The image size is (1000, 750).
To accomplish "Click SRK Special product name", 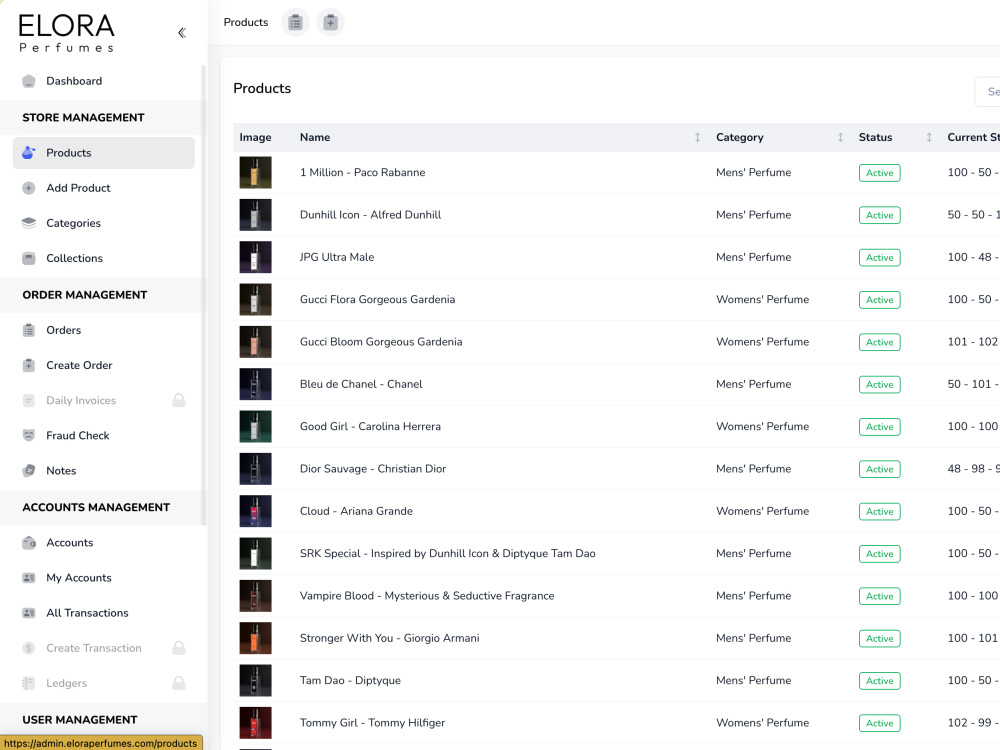I will pyautogui.click(x=448, y=554).
